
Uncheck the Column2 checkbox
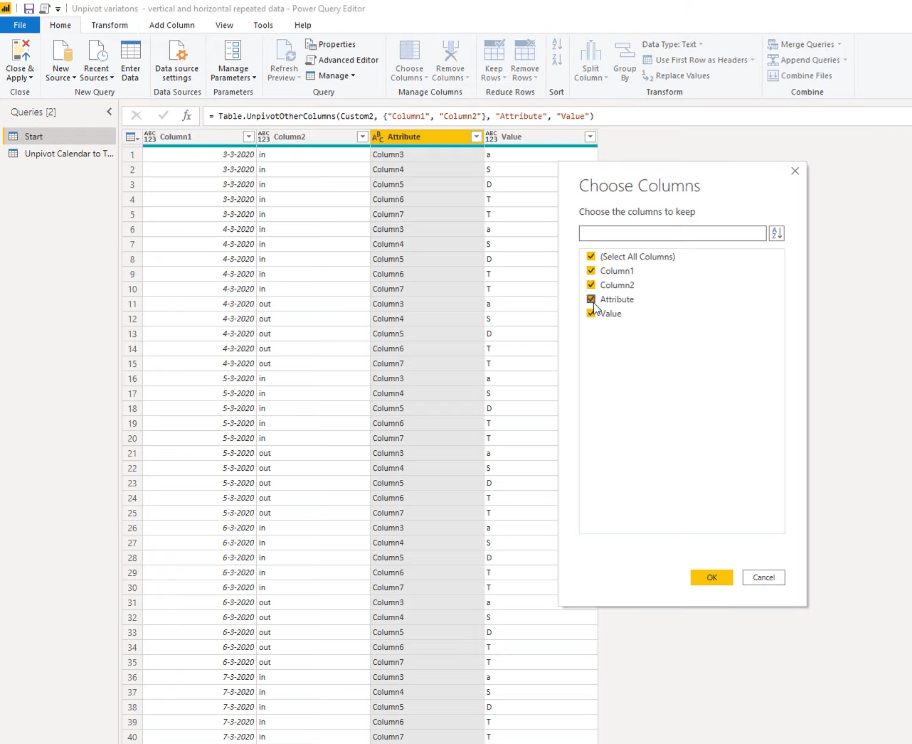click(x=591, y=284)
